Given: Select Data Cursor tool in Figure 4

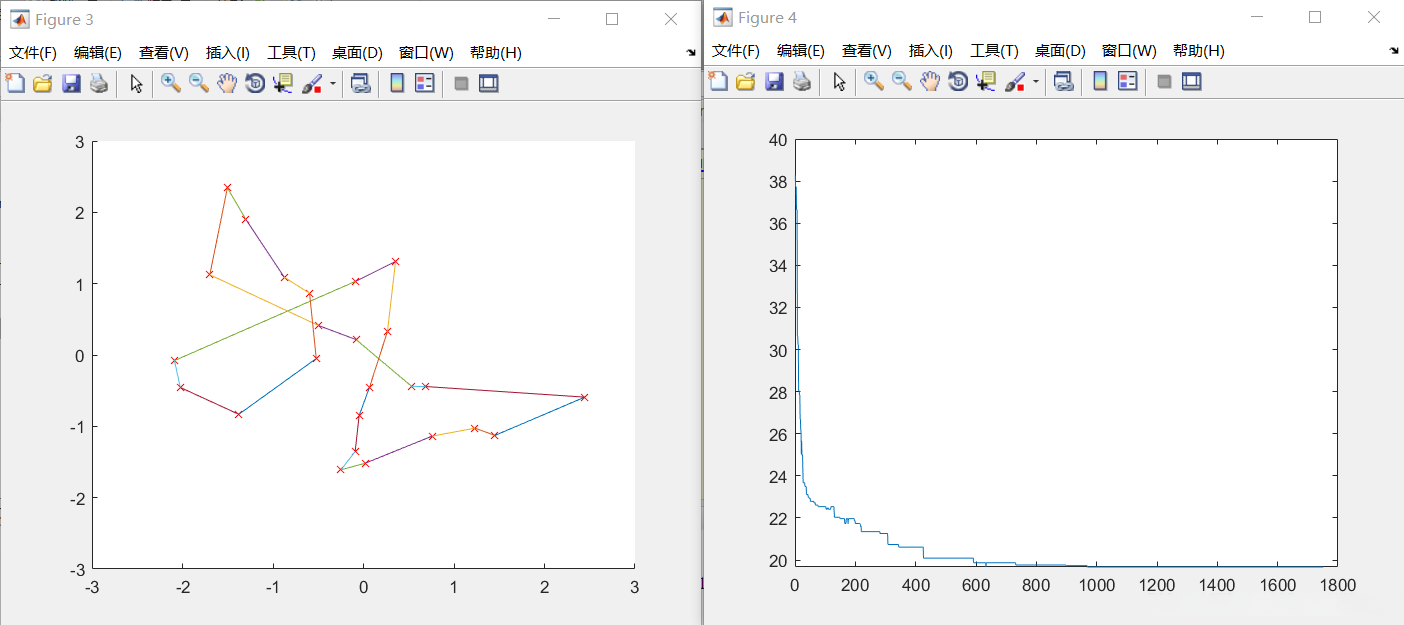Looking at the screenshot, I should (x=986, y=83).
